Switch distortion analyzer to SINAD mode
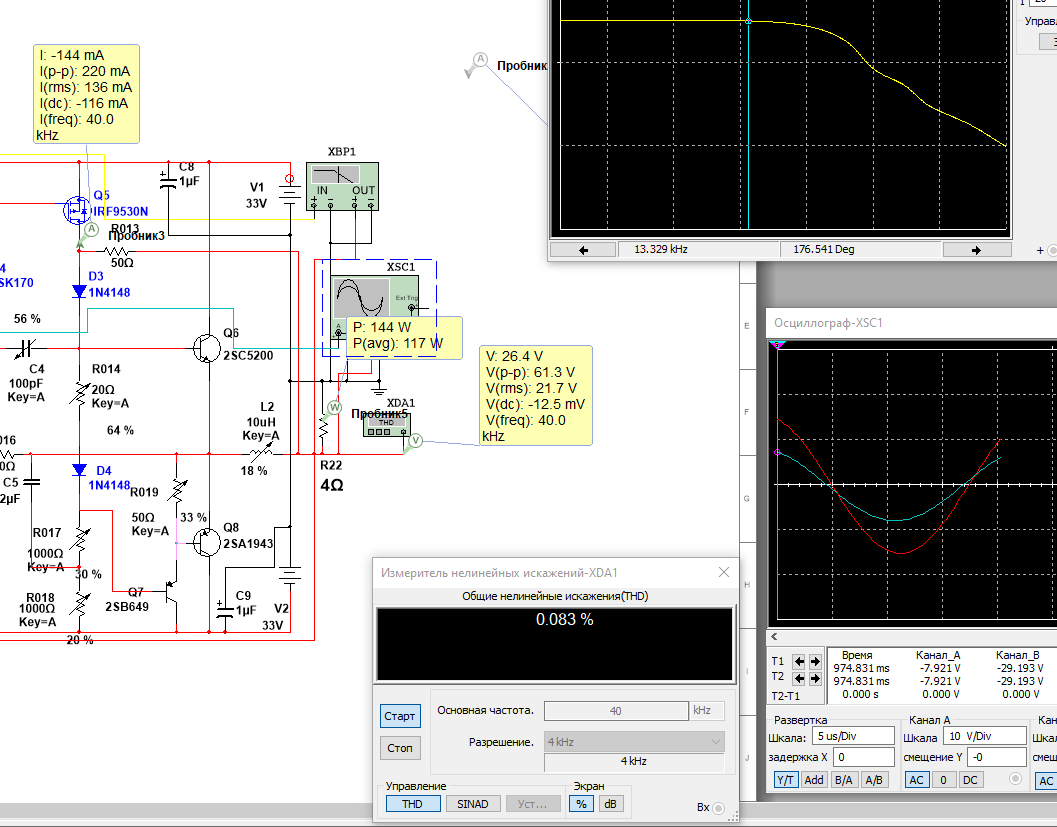This screenshot has height=827, width=1057. tap(473, 803)
